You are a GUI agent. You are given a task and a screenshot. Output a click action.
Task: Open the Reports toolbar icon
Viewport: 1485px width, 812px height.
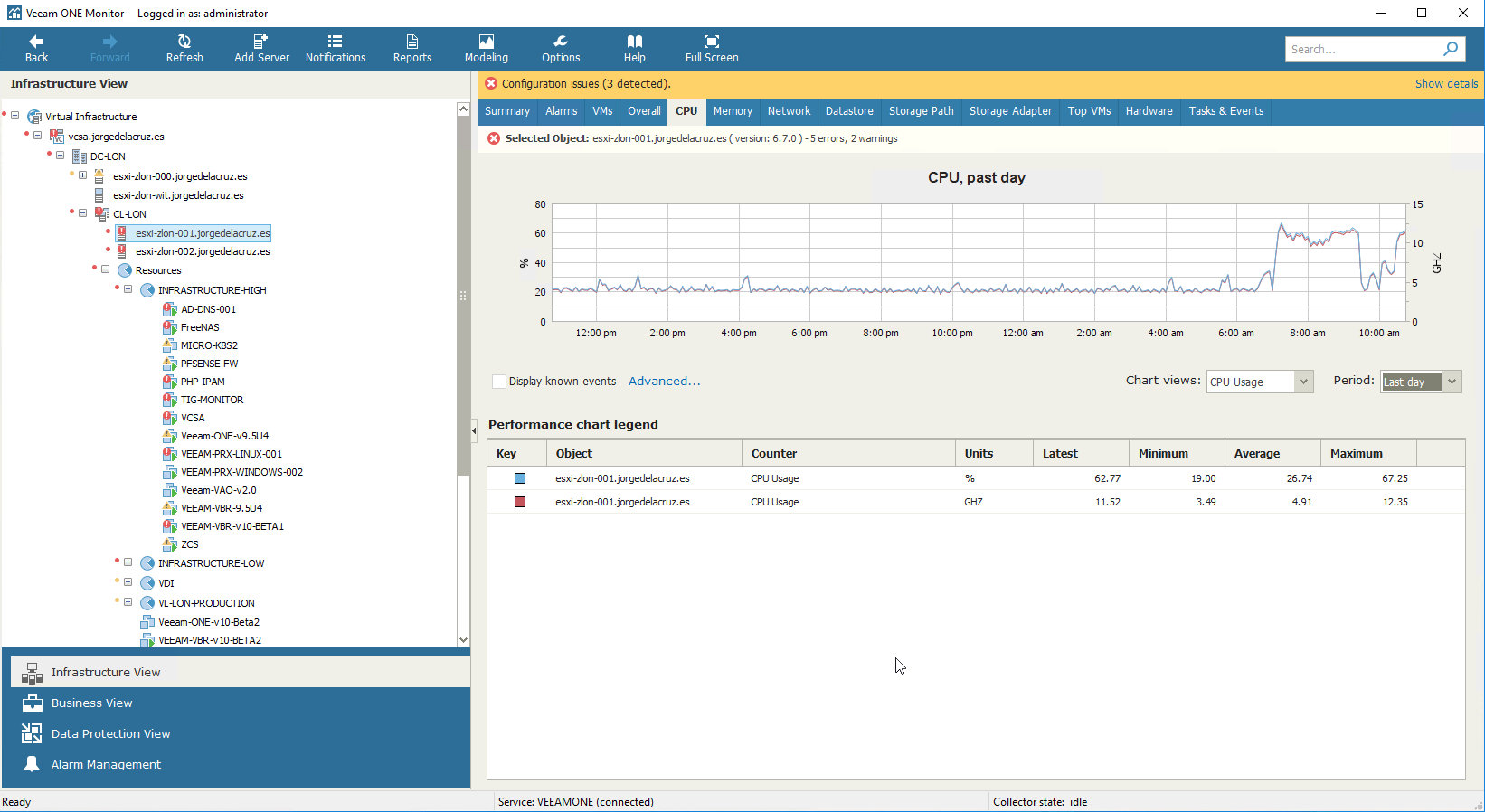pos(412,42)
